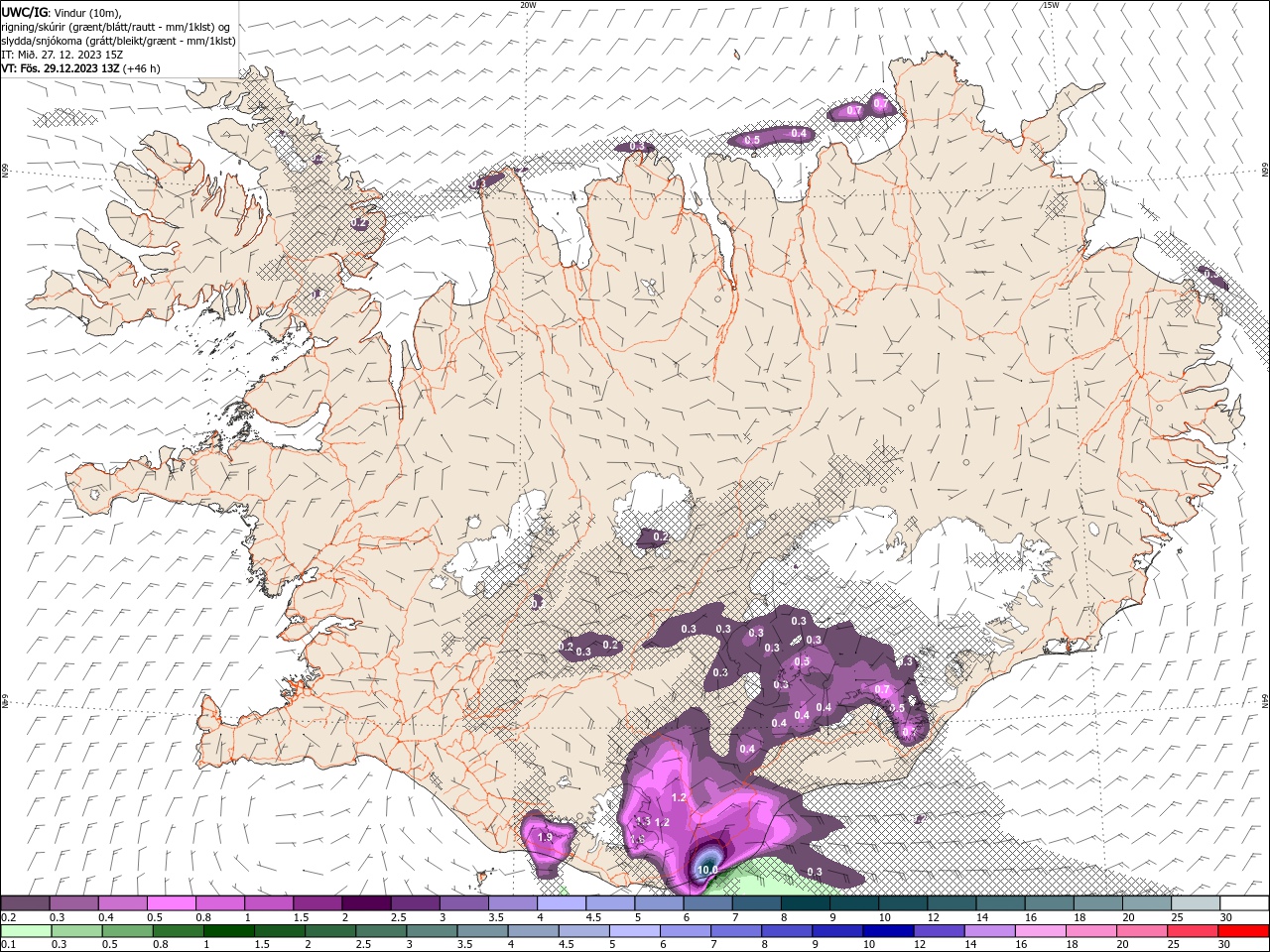Pick the upper legend swatch labeled 1.5

tap(317, 903)
